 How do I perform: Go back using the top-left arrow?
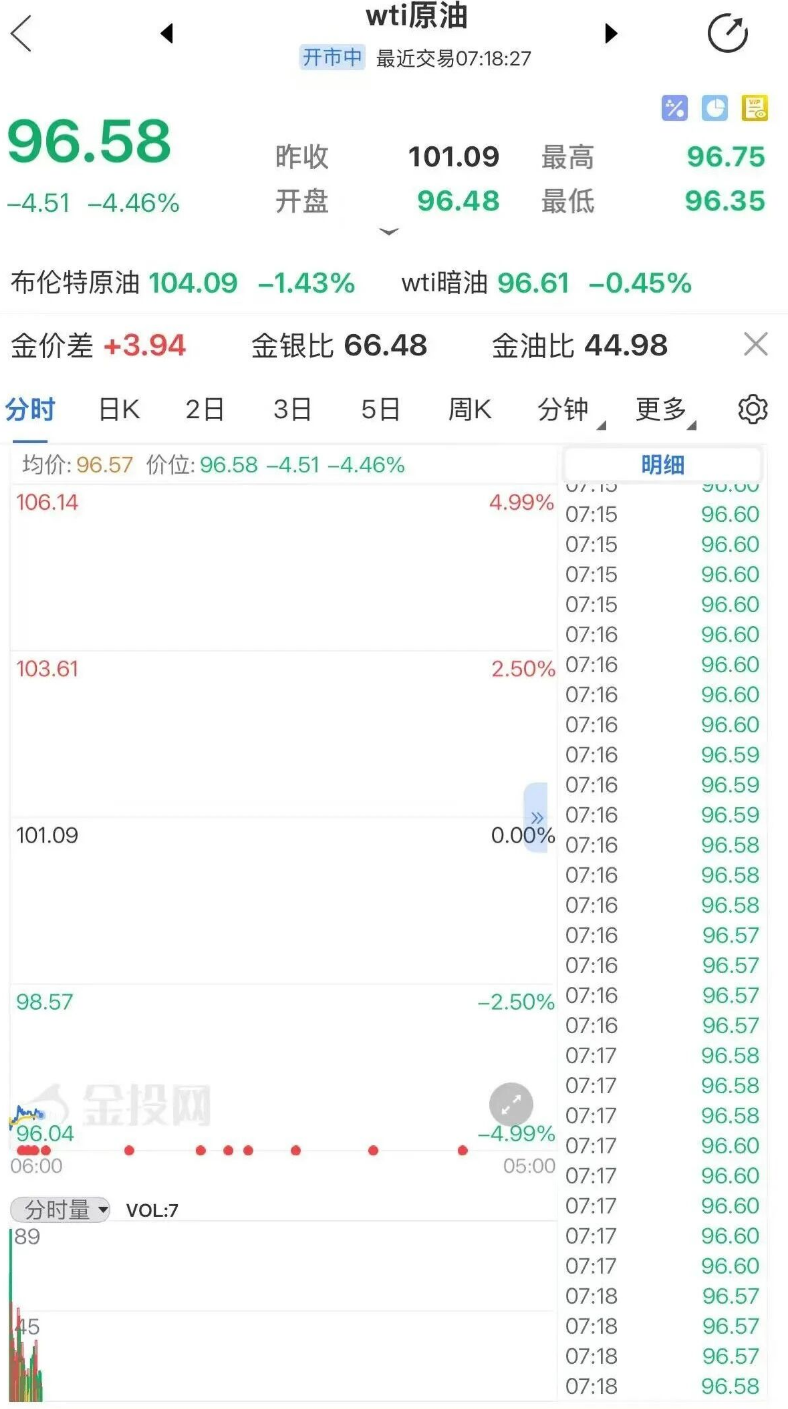point(21,34)
